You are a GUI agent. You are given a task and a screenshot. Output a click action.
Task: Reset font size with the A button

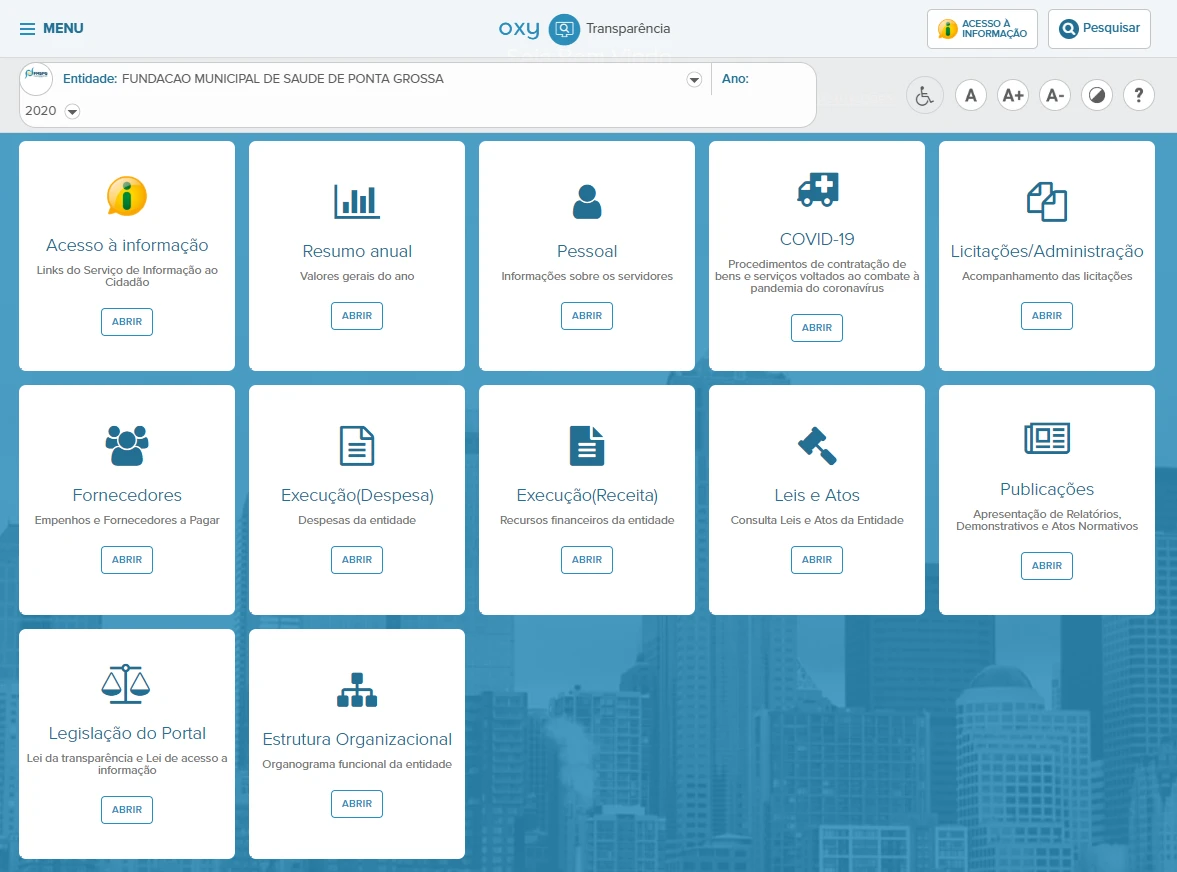(x=970, y=96)
